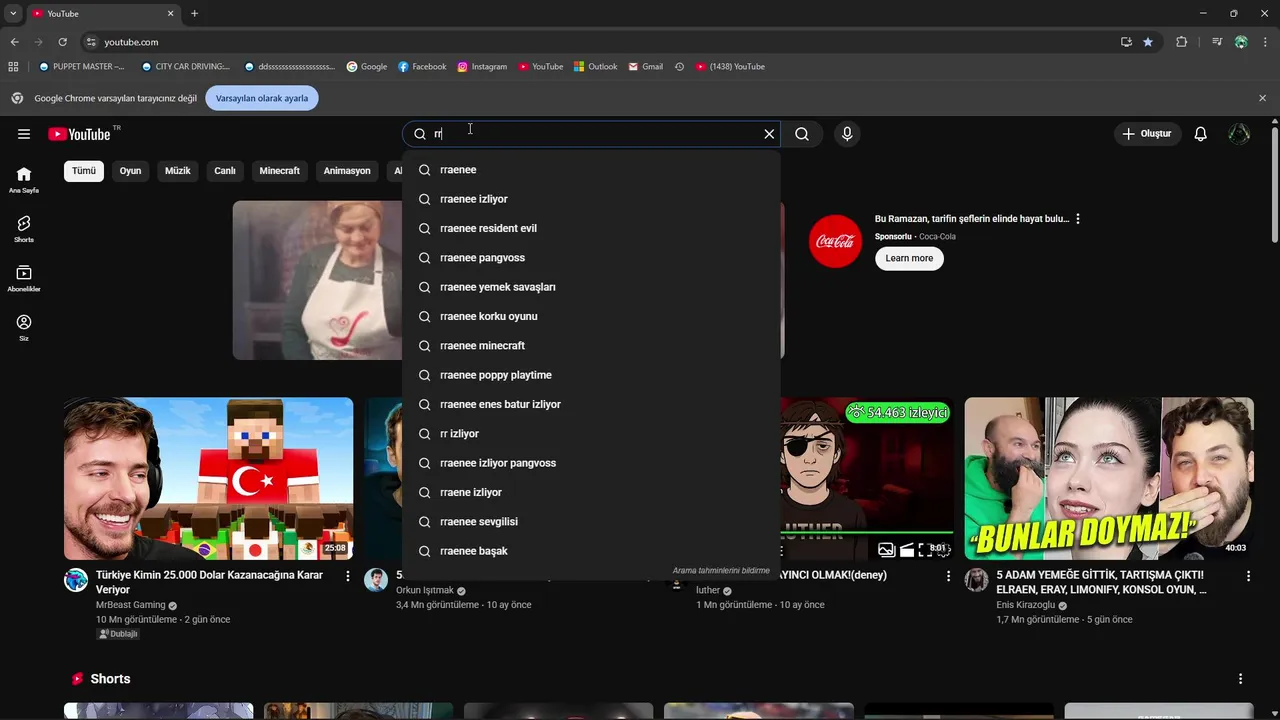Open Enis Kirazoglu channel link
Viewport: 1280px width, 720px height.
coord(1026,605)
